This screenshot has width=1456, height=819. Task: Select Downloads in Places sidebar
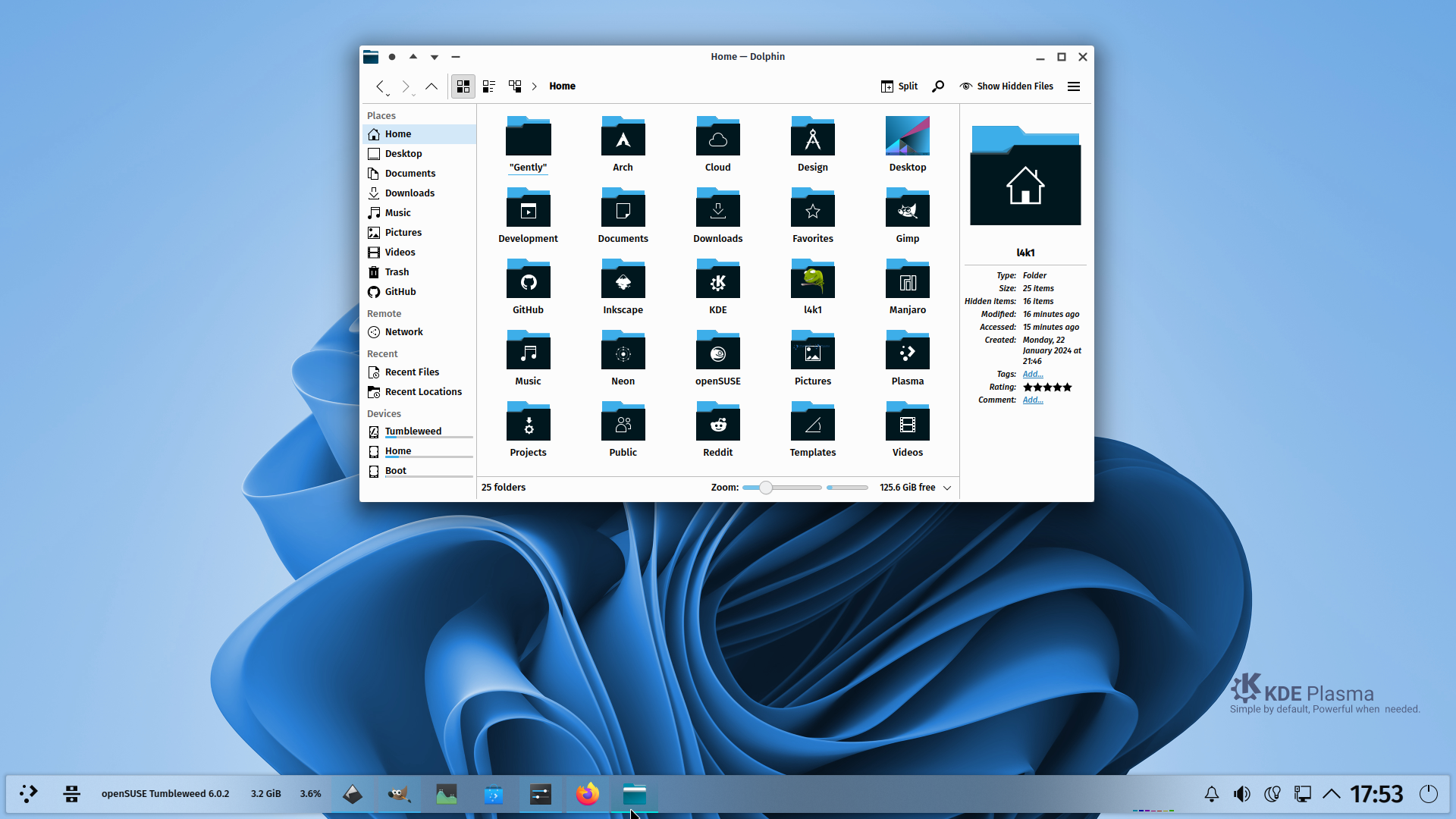click(419, 193)
